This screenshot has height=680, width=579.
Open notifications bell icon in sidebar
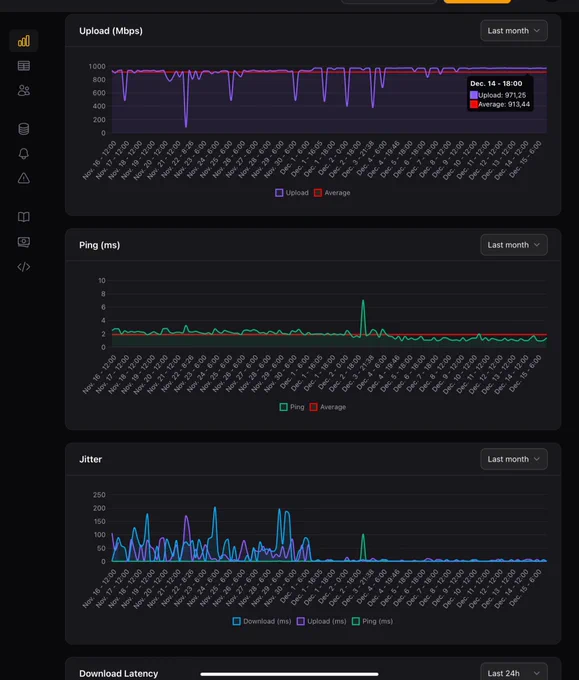point(24,154)
